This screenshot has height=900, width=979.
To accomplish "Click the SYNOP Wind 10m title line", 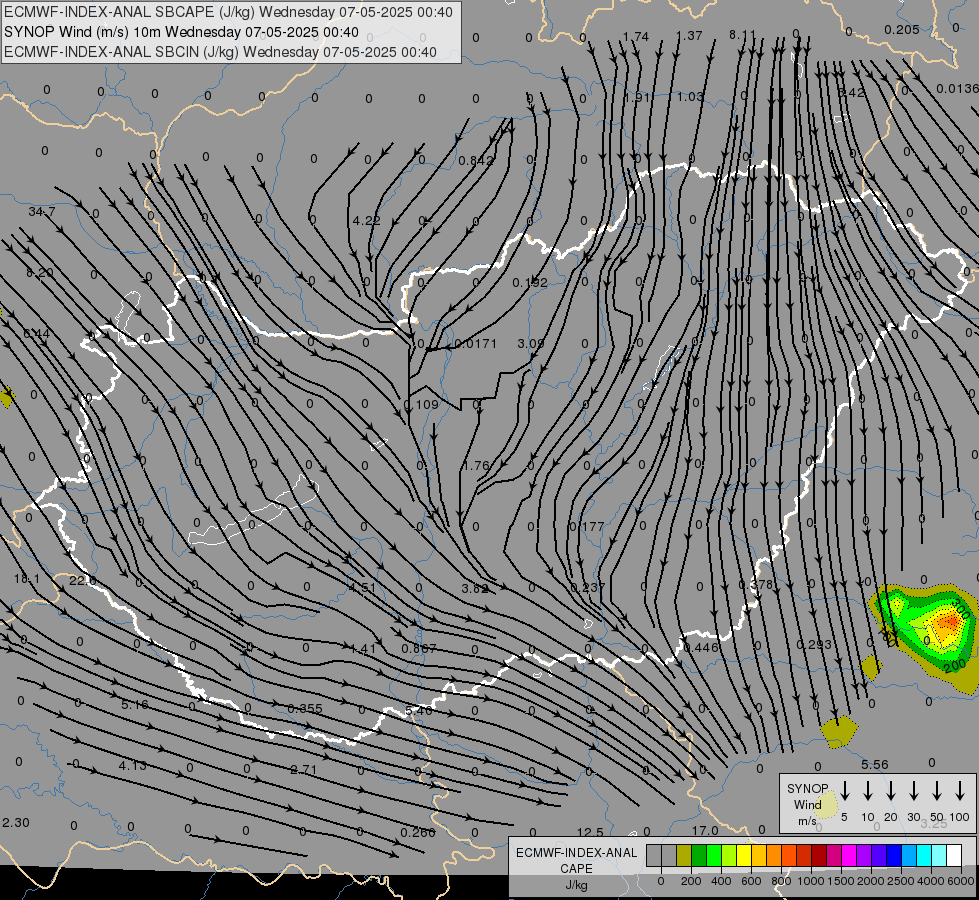I will coord(181,32).
